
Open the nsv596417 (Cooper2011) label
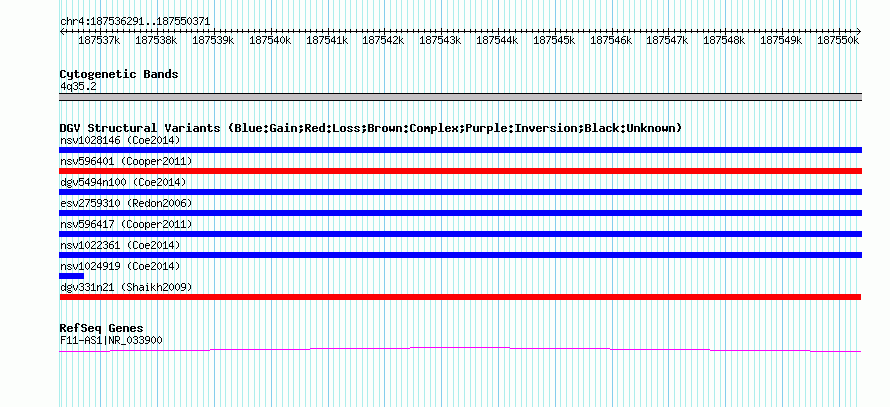[x=126, y=224]
